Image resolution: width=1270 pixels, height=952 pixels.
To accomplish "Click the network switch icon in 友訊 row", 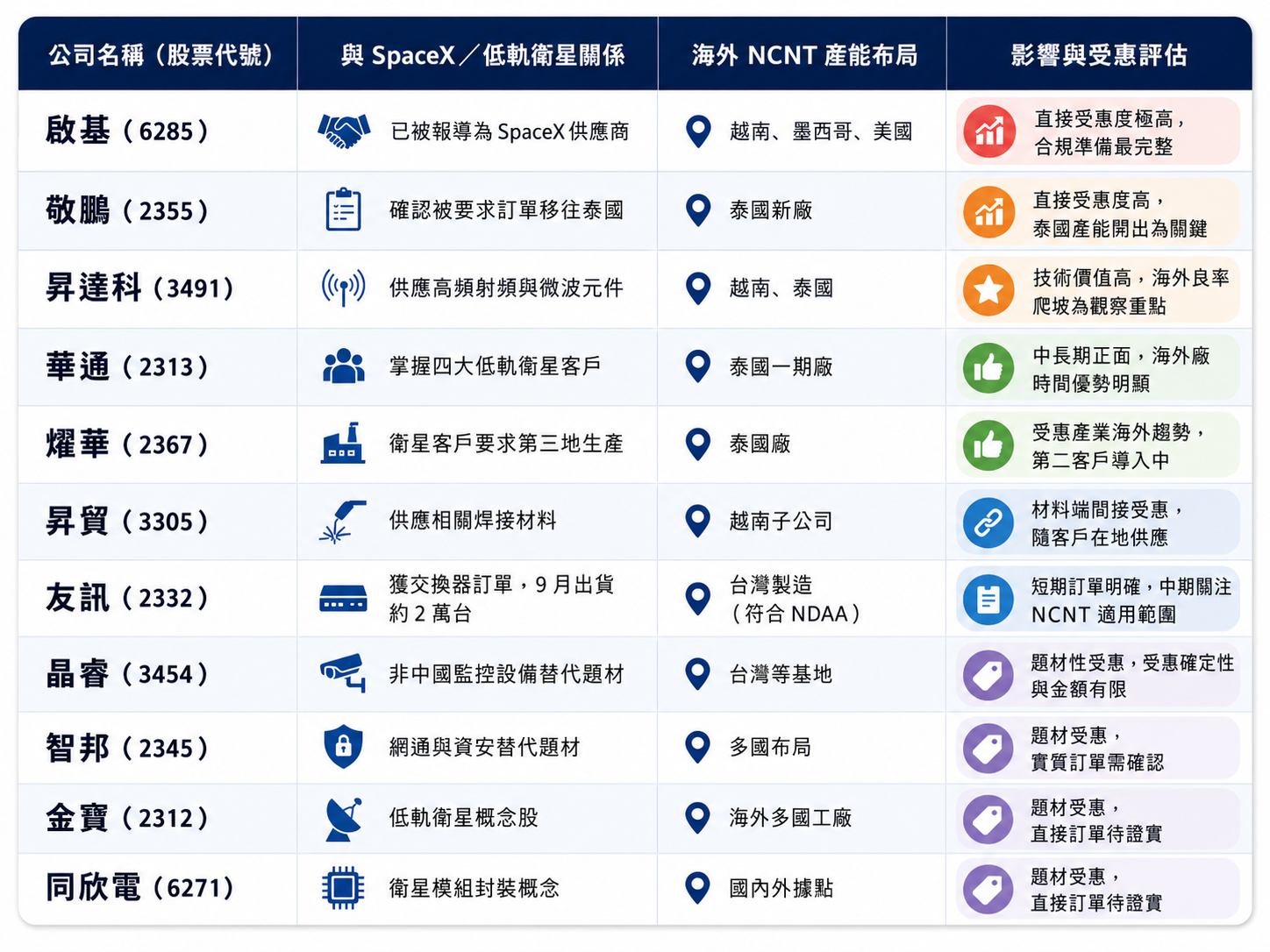I will pyautogui.click(x=343, y=600).
